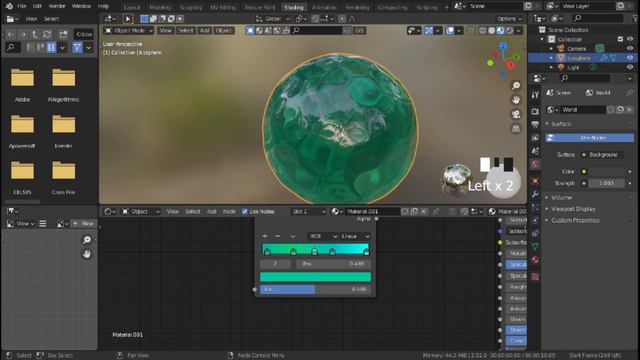Open the Modifier properties wrench tab
This screenshot has height=360, width=640.
(535, 194)
